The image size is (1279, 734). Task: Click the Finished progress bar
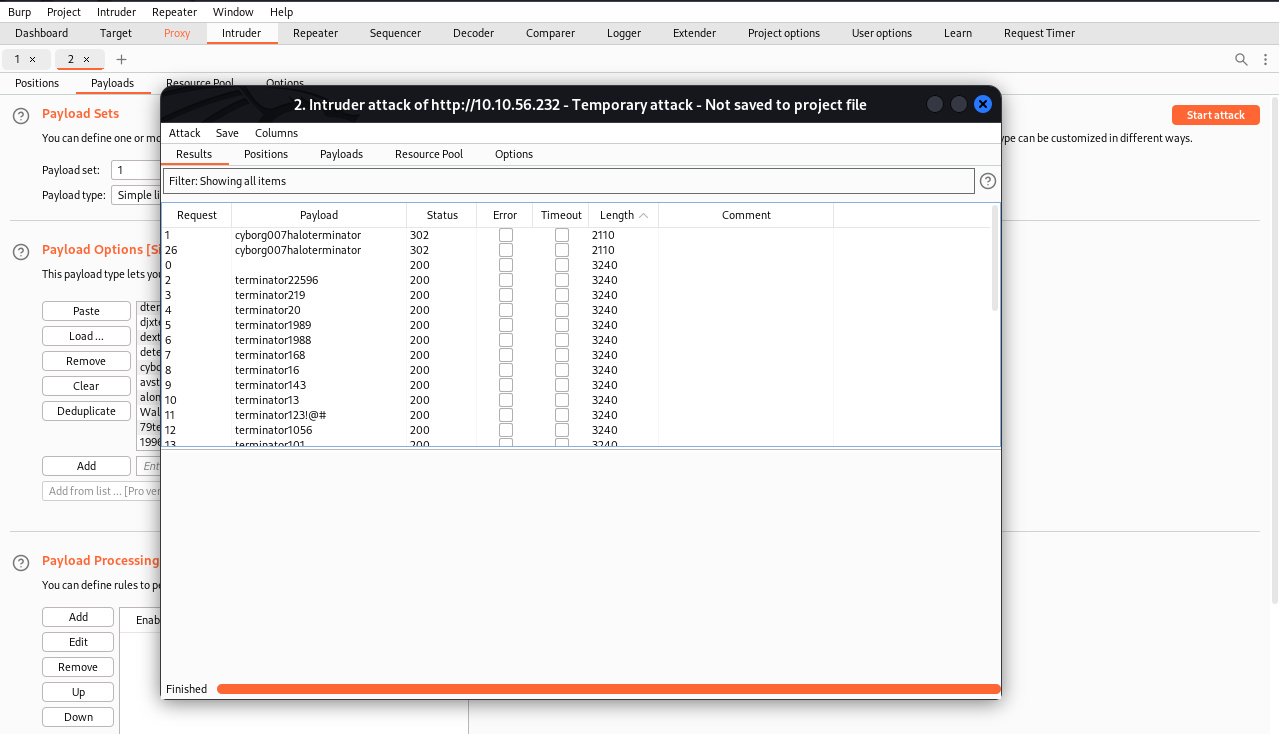click(x=608, y=689)
